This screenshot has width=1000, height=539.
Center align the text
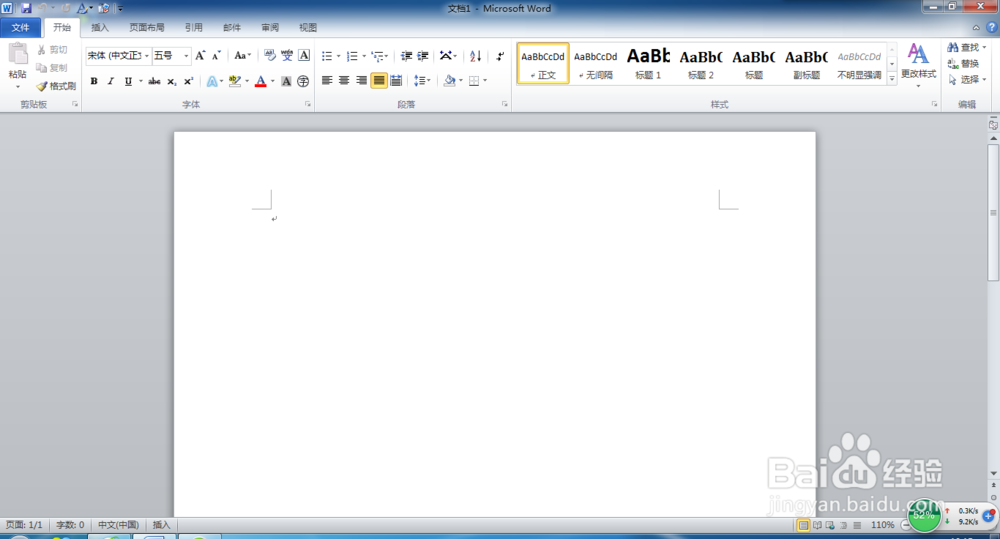click(344, 80)
